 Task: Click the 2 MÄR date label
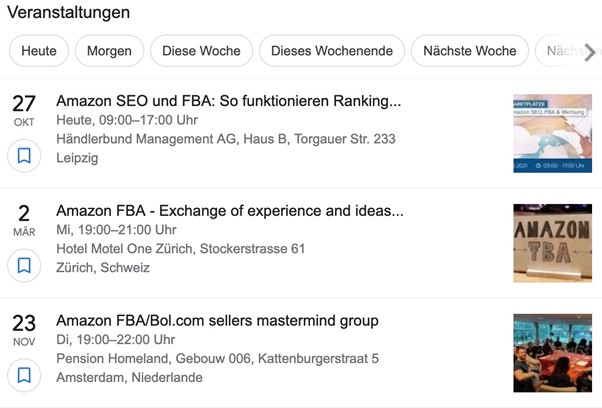23,220
